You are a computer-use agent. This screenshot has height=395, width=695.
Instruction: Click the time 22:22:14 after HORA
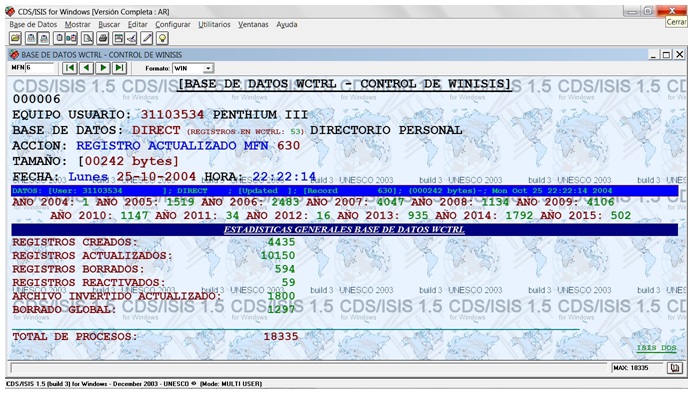[284, 177]
